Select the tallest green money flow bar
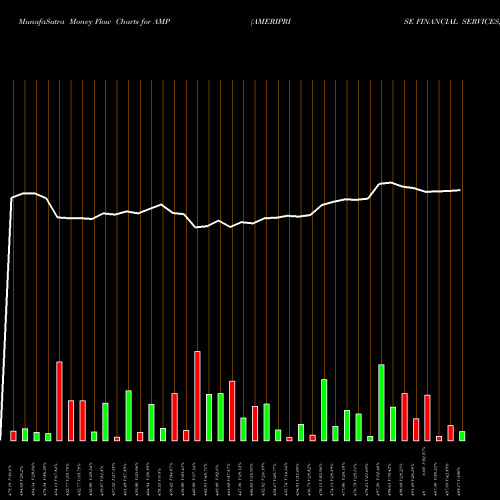Image resolution: width=500 pixels, height=500 pixels. click(381, 403)
